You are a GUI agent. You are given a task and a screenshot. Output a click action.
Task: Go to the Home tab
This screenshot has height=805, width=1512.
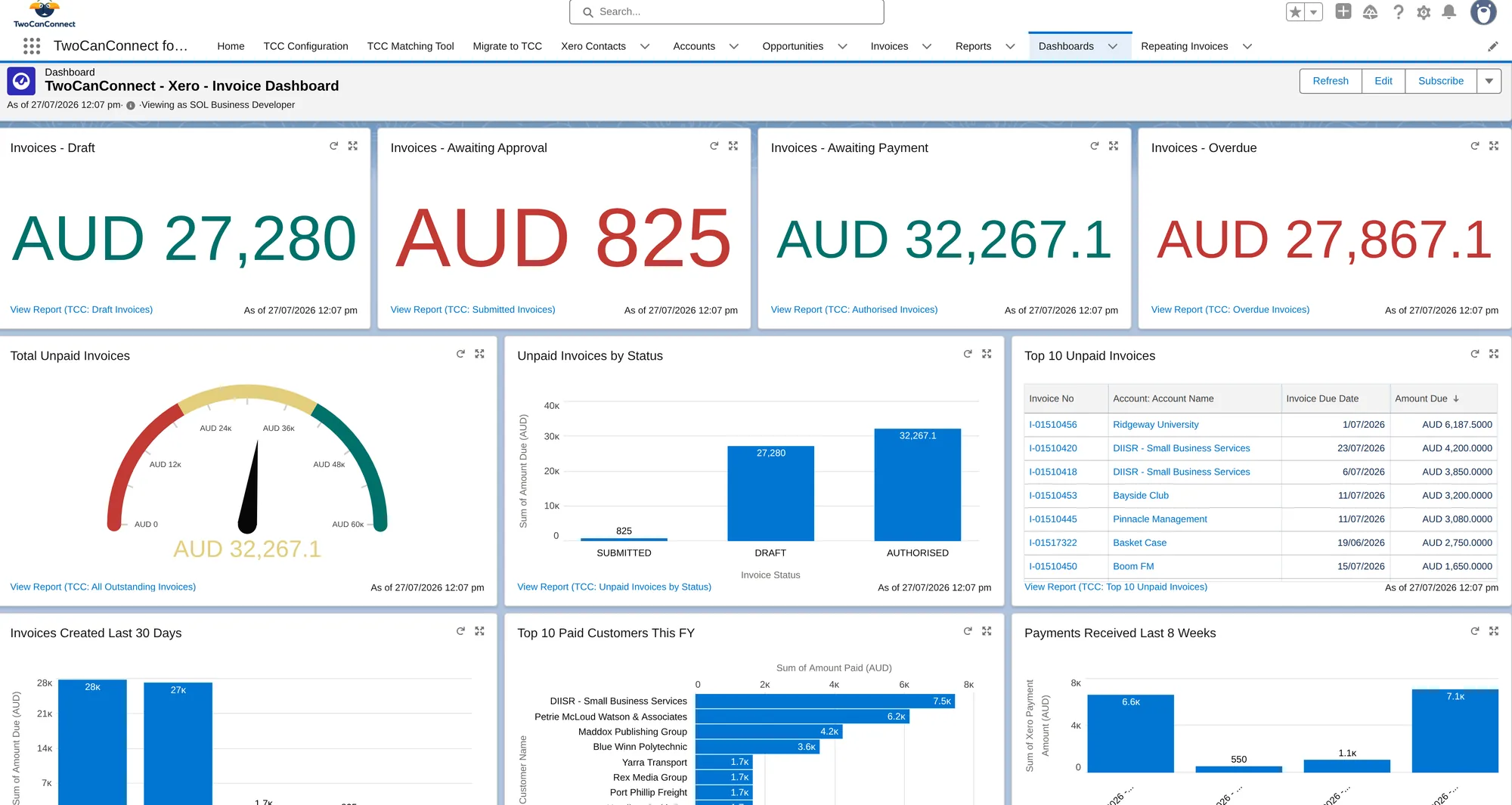(231, 46)
